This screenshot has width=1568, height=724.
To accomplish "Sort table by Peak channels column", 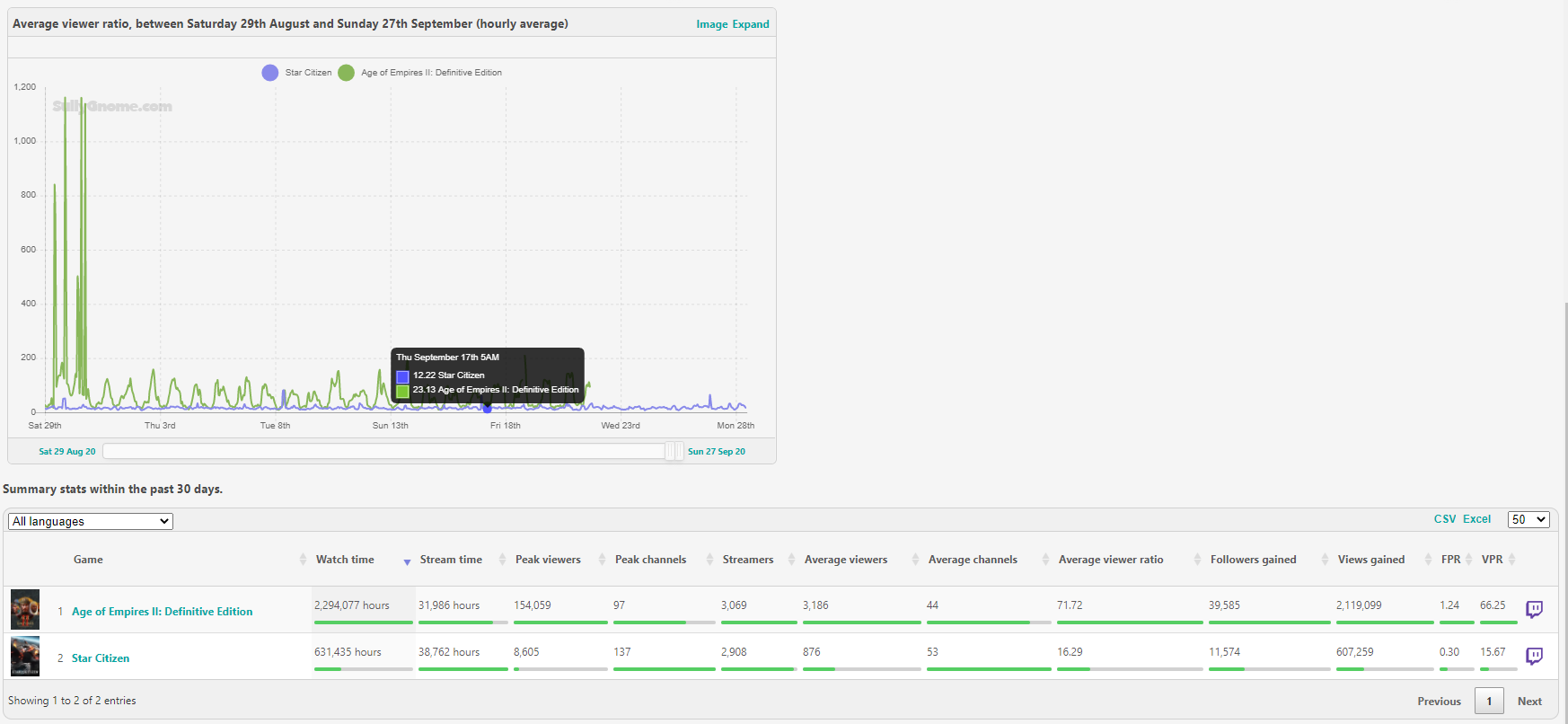I will 650,560.
